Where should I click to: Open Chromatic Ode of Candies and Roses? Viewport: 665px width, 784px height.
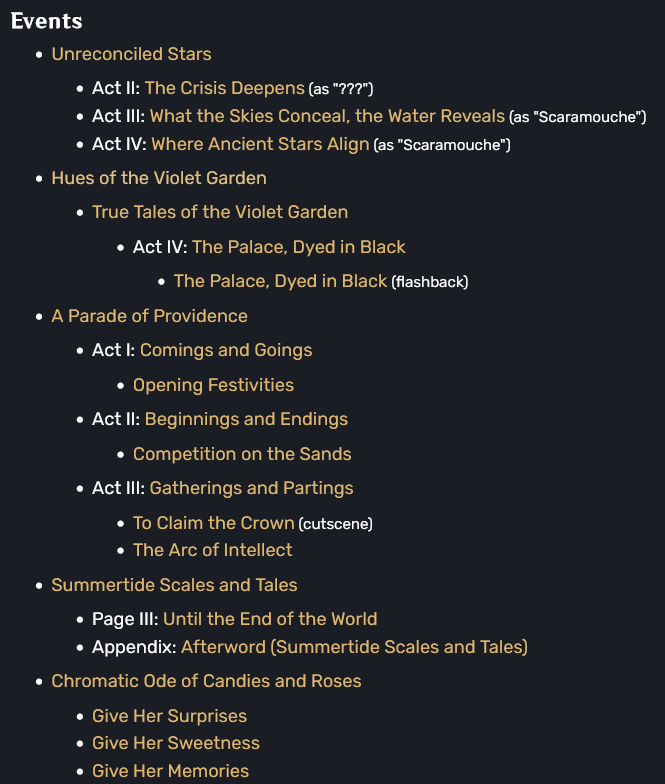[x=206, y=681]
